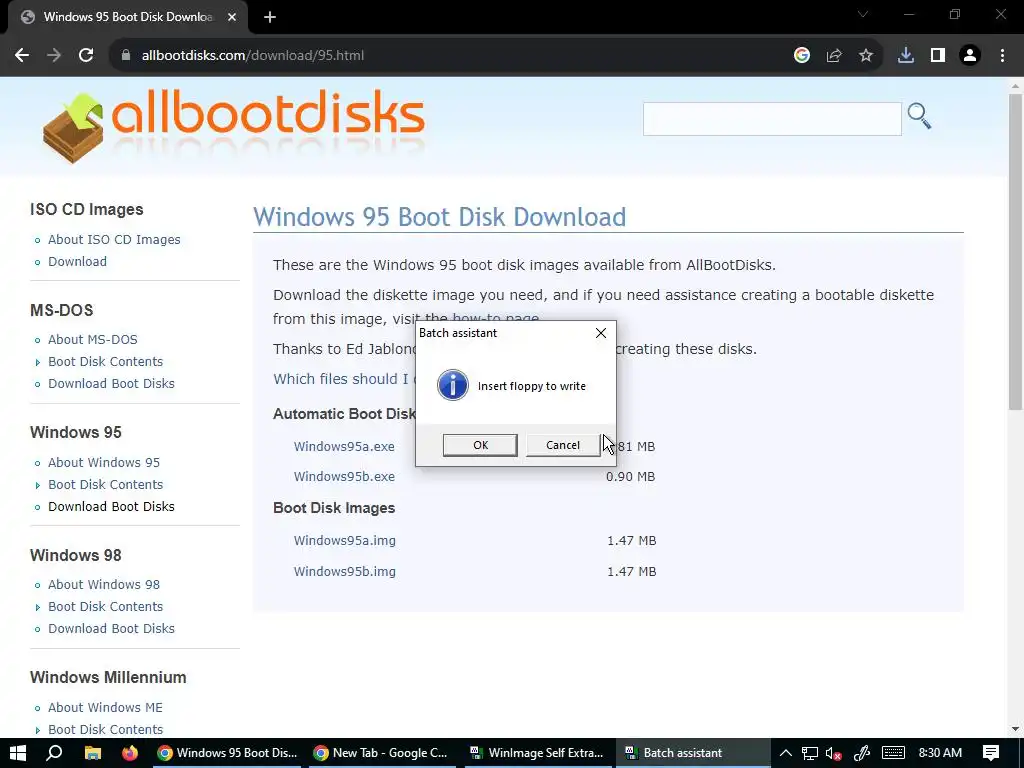Viewport: 1024px width, 768px height.
Task: Open taskbar search icon
Action: [x=55, y=753]
